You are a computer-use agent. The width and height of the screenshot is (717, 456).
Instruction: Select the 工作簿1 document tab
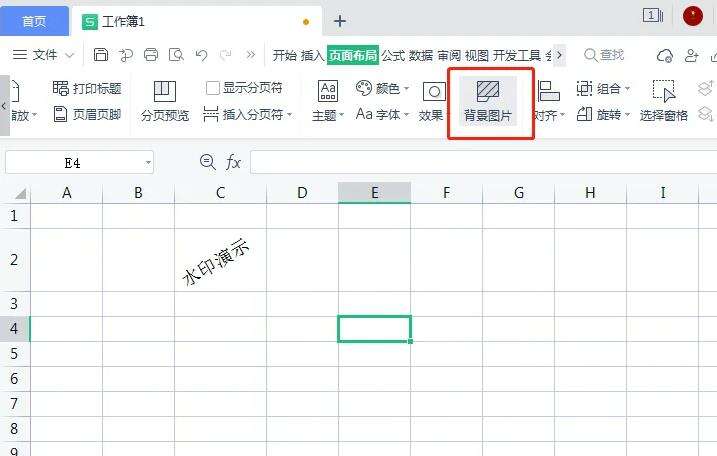197,21
